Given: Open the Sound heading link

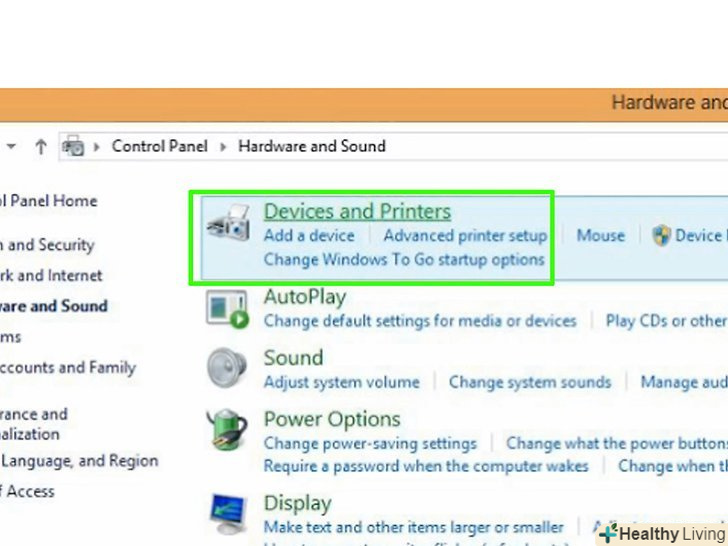Looking at the screenshot, I should point(293,358).
